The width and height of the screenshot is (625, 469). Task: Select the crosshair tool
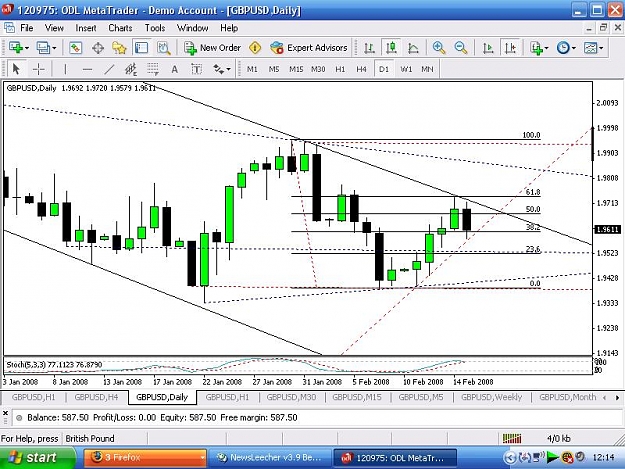click(x=38, y=69)
